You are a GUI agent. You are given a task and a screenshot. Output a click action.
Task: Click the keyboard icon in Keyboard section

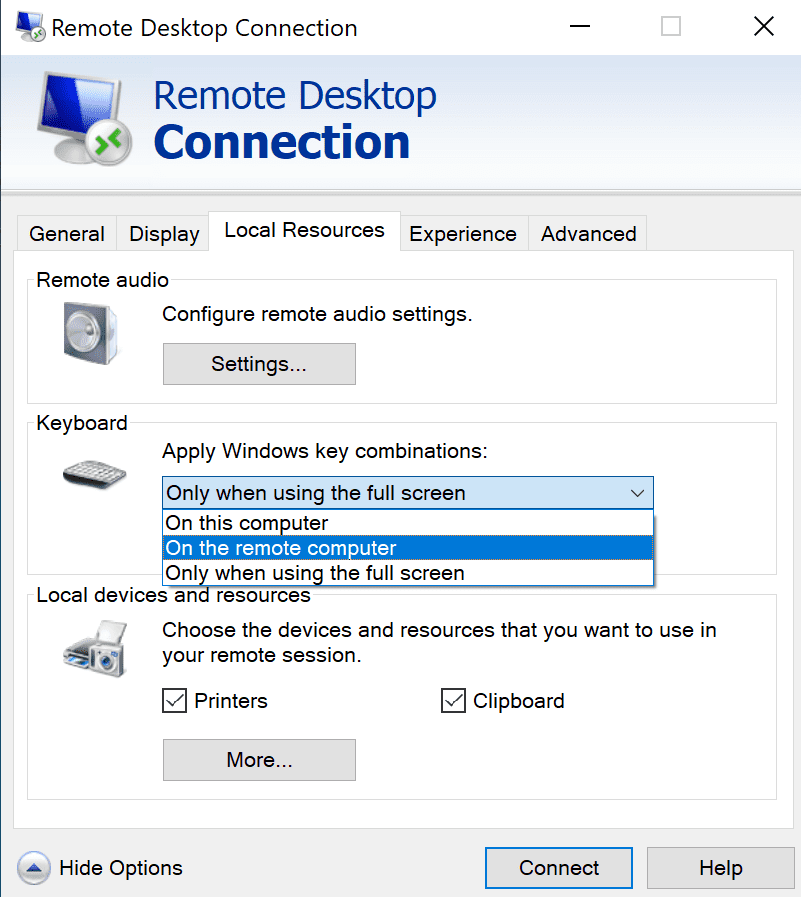(92, 473)
